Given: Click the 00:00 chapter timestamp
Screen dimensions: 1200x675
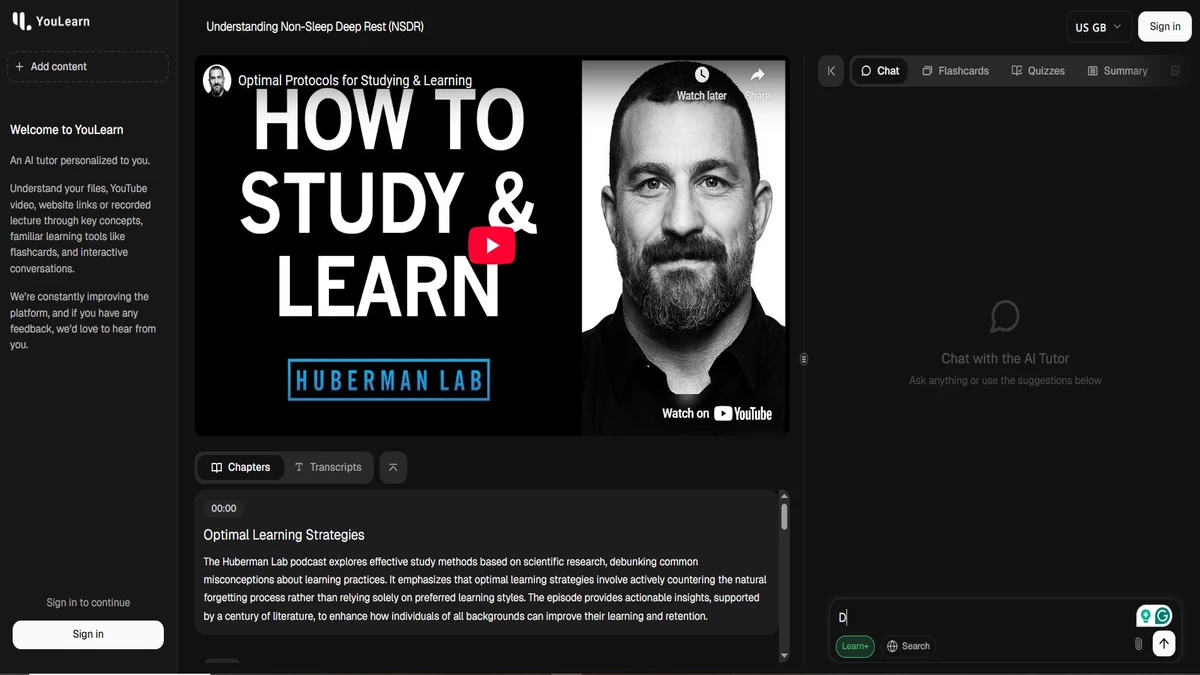Looking at the screenshot, I should pyautogui.click(x=224, y=508).
